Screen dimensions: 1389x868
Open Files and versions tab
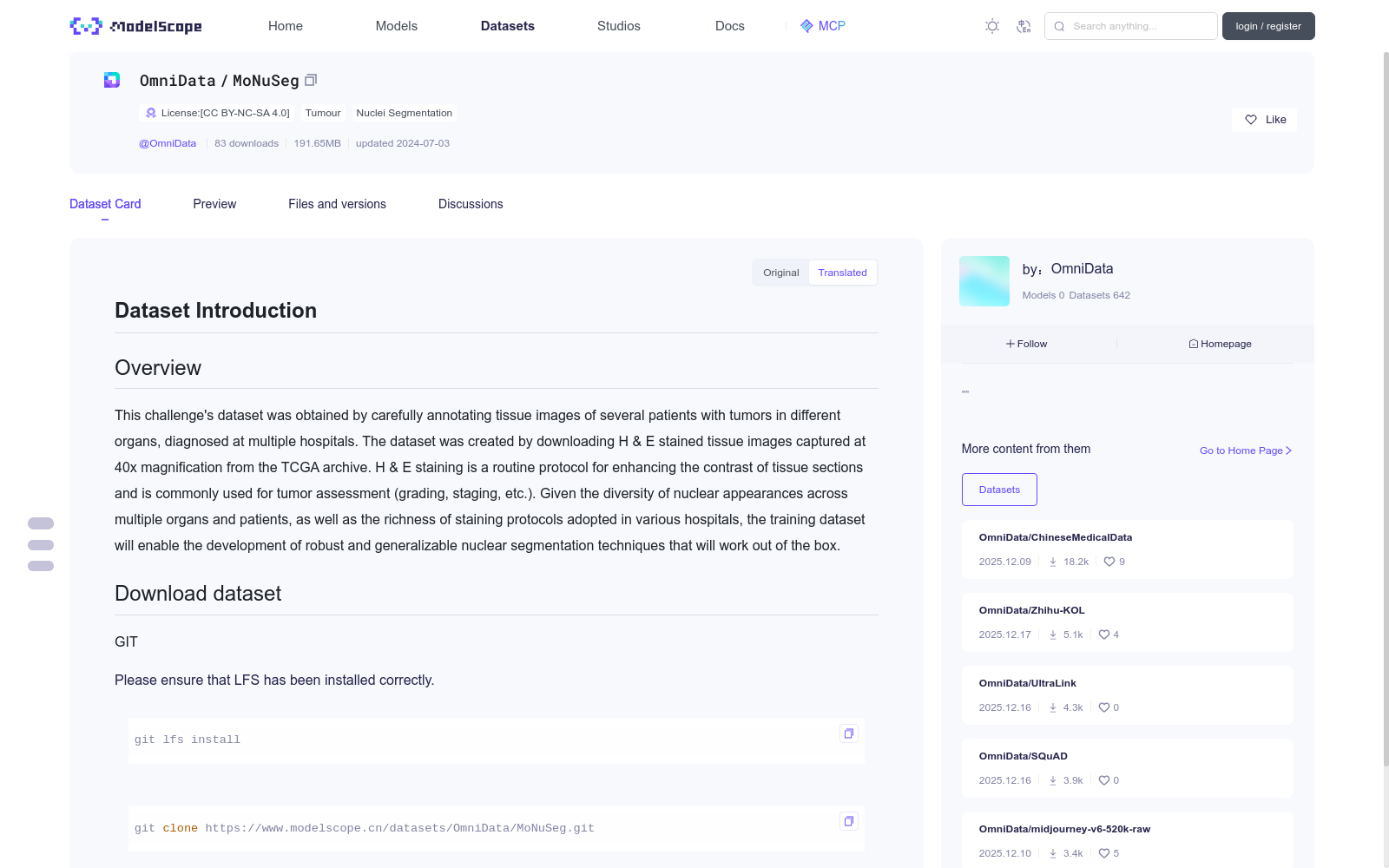(337, 204)
